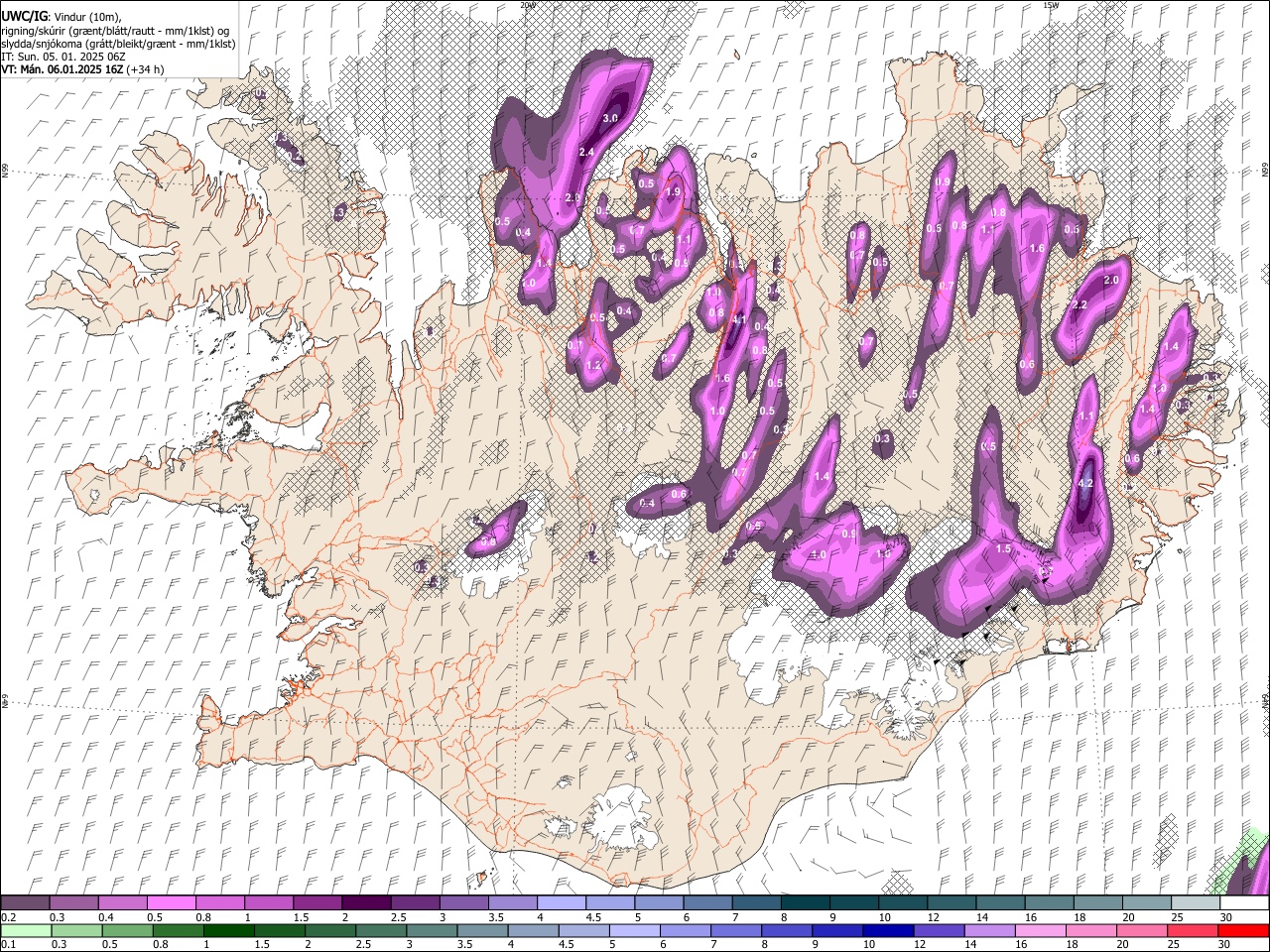Click the initial time 'IT: Sun. 05. 01. 2025 06Z'
This screenshot has height=952, width=1270.
pos(63,57)
